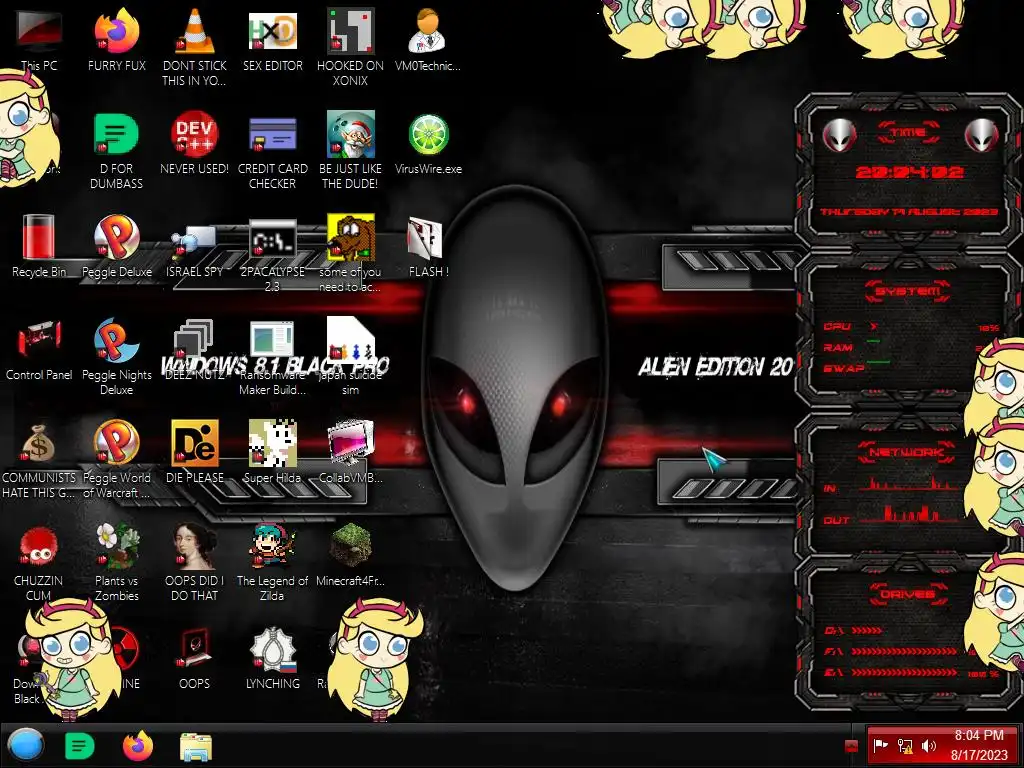
Task: Click the Action Center flag tray icon
Action: point(881,745)
